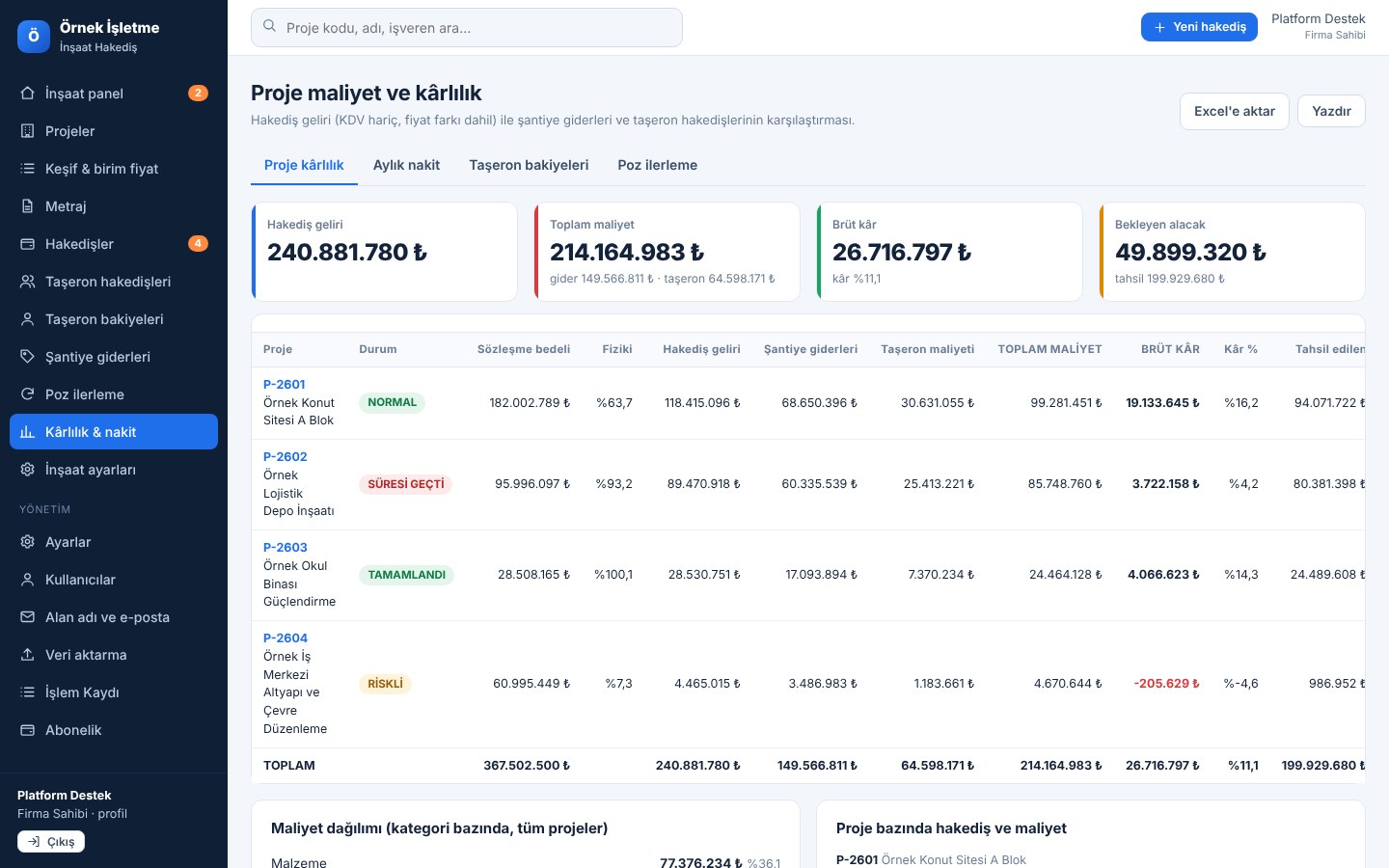Focus the project search field

pyautogui.click(x=467, y=28)
